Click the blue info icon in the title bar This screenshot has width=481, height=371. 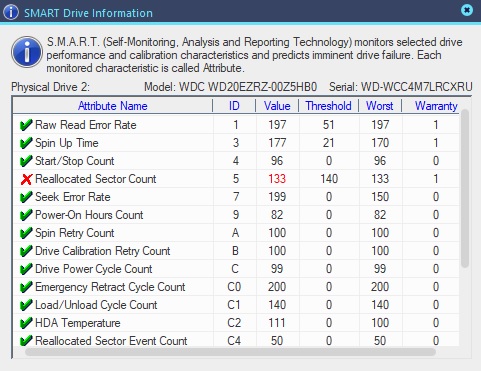point(11,12)
